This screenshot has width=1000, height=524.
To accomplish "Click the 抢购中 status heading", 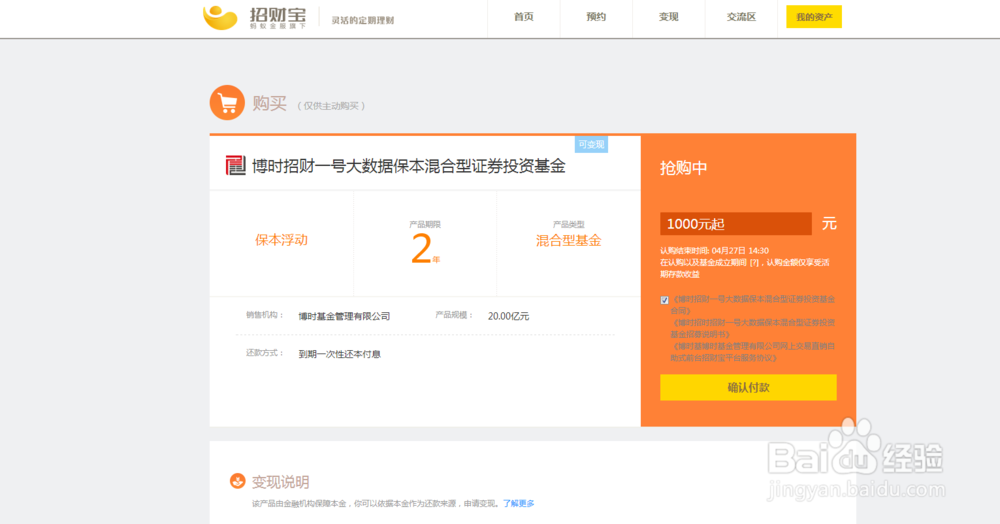I will (684, 168).
